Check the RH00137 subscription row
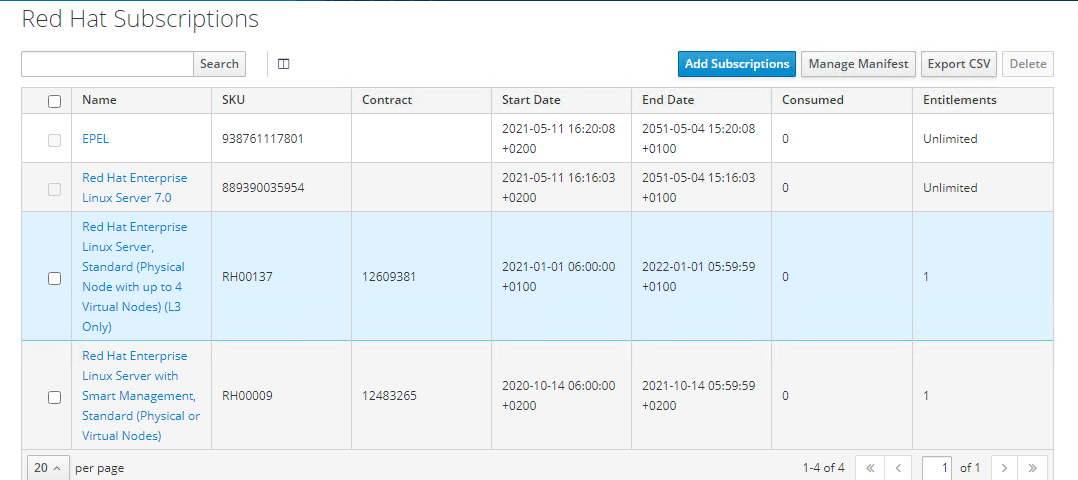 (54, 279)
